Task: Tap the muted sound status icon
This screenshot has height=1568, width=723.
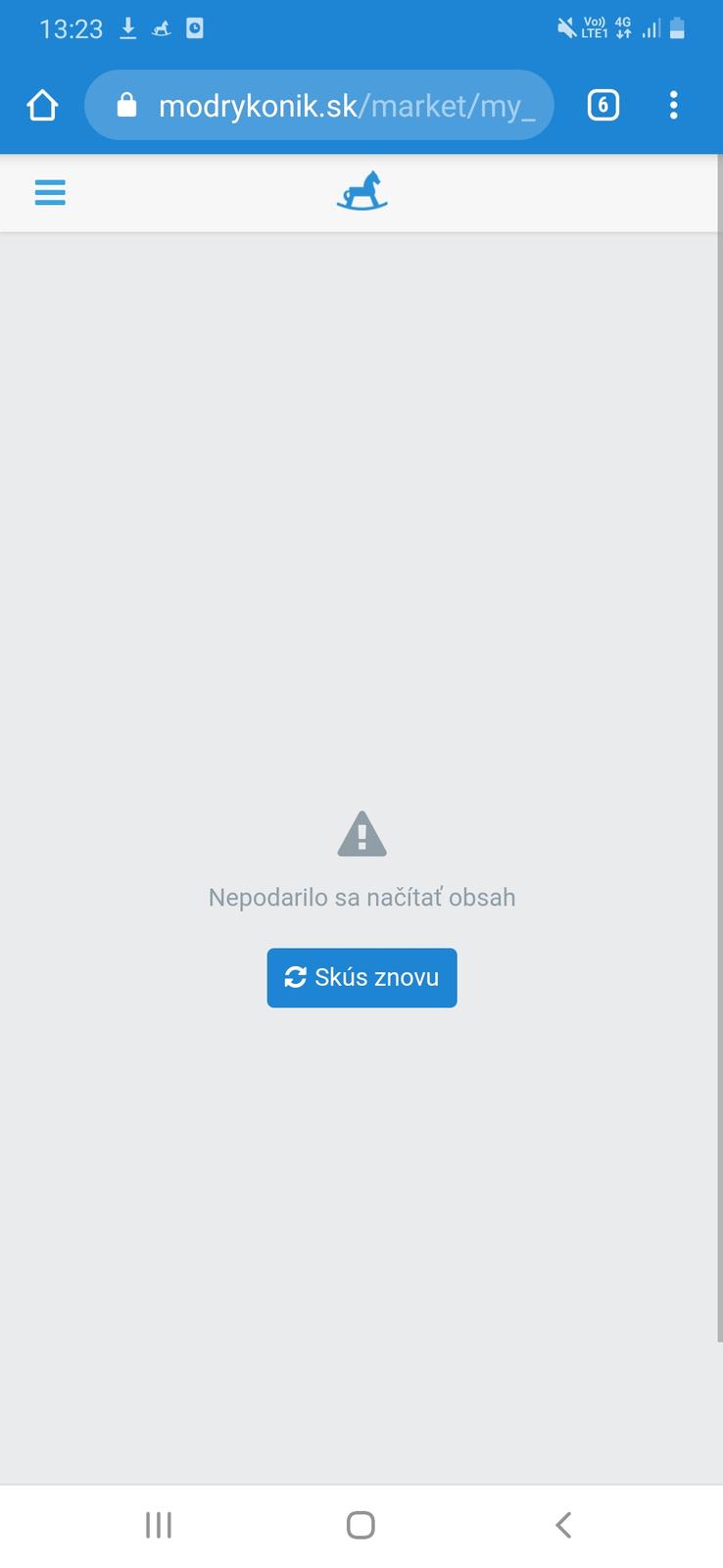Action: [x=566, y=28]
